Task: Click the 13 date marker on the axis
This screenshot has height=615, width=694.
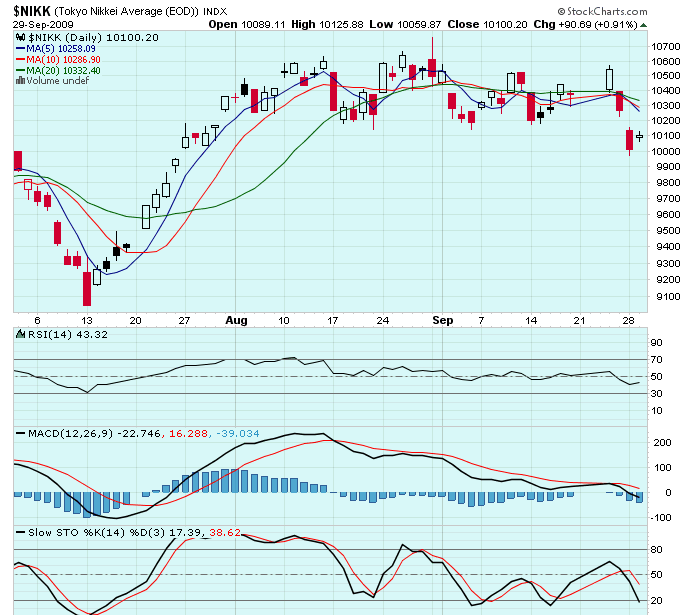Action: click(87, 321)
